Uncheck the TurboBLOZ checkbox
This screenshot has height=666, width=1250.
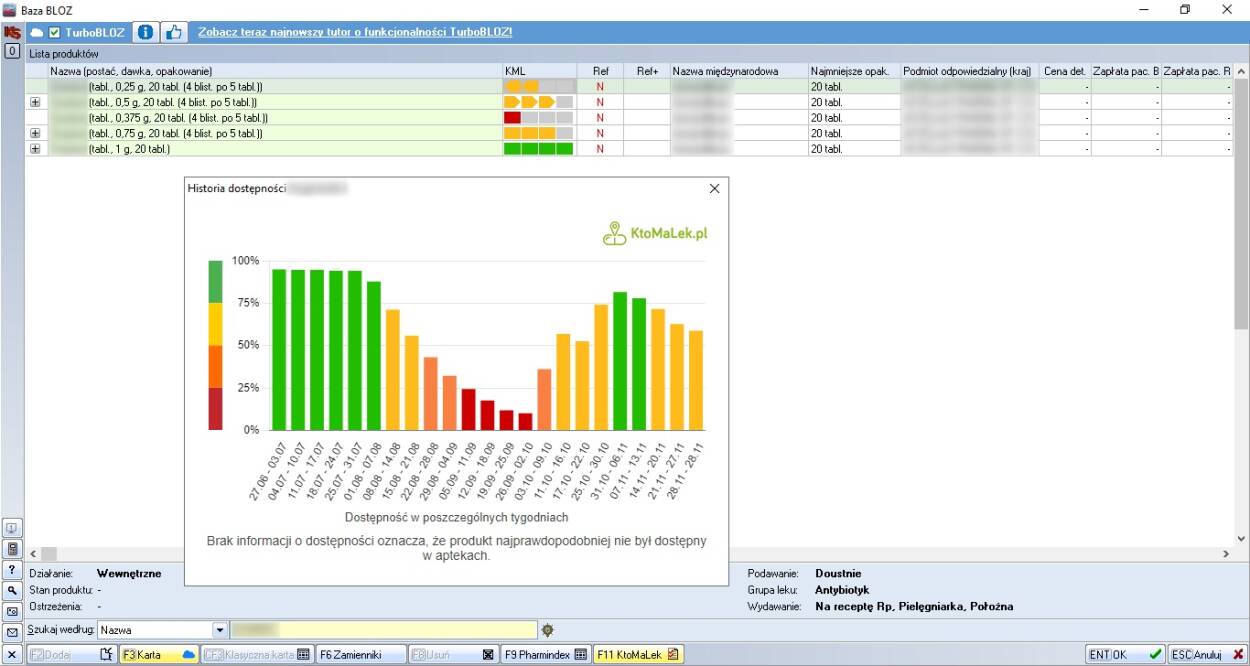click(x=55, y=33)
